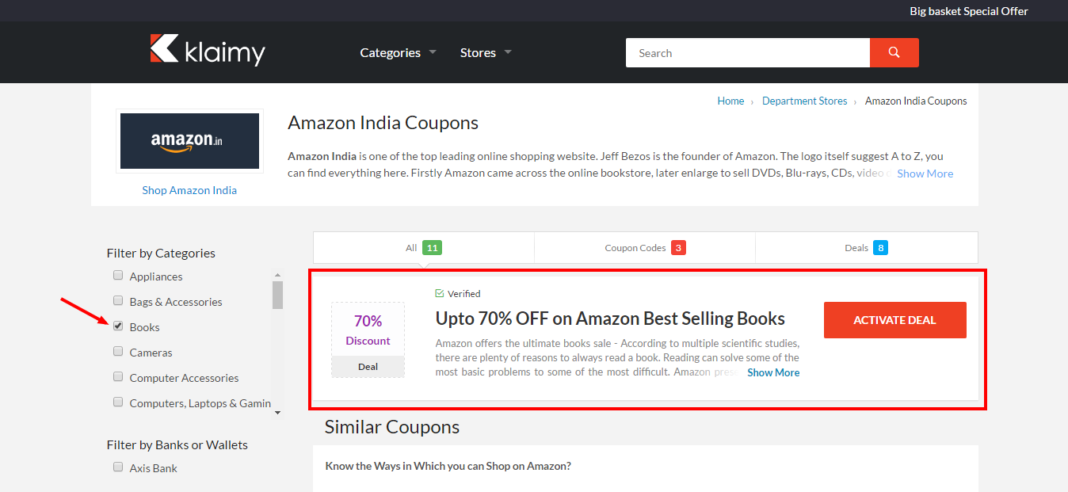The height and width of the screenshot is (492, 1068).
Task: Enable the Appliances category filter
Action: pos(118,275)
